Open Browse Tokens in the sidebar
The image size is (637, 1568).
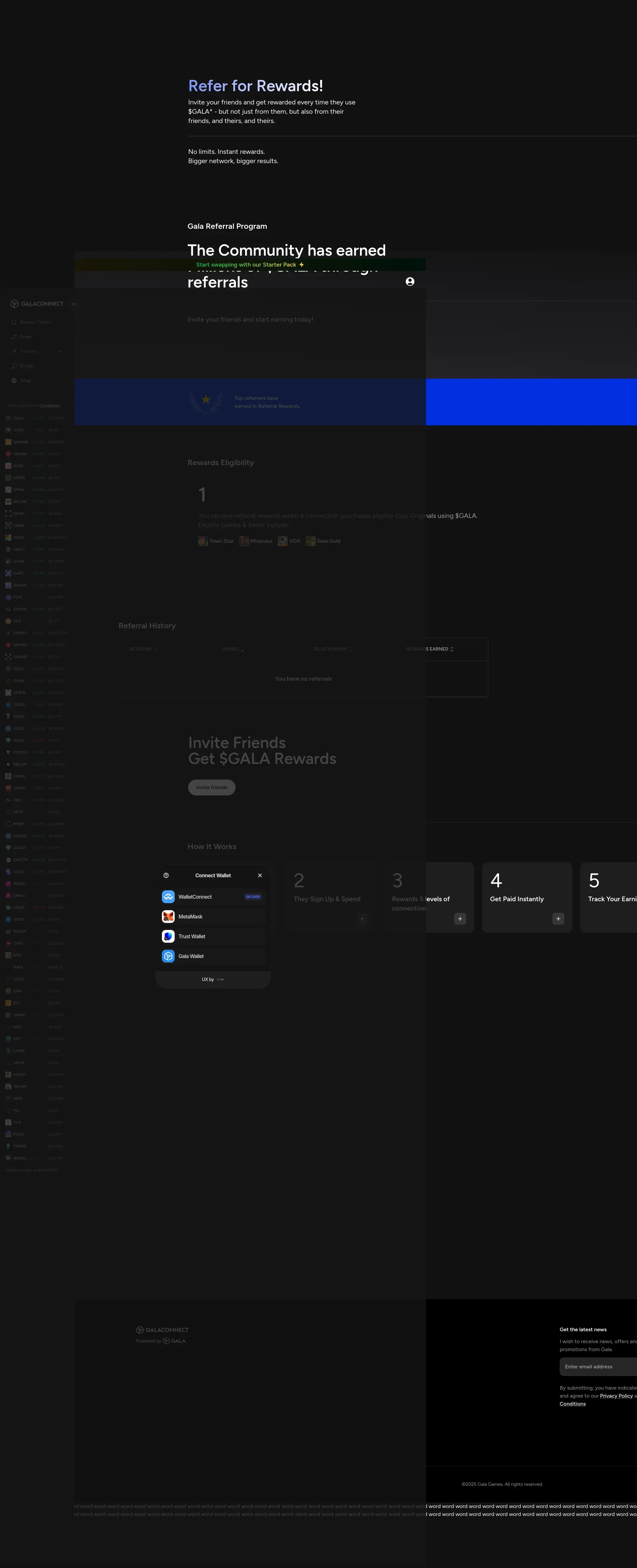(35, 322)
